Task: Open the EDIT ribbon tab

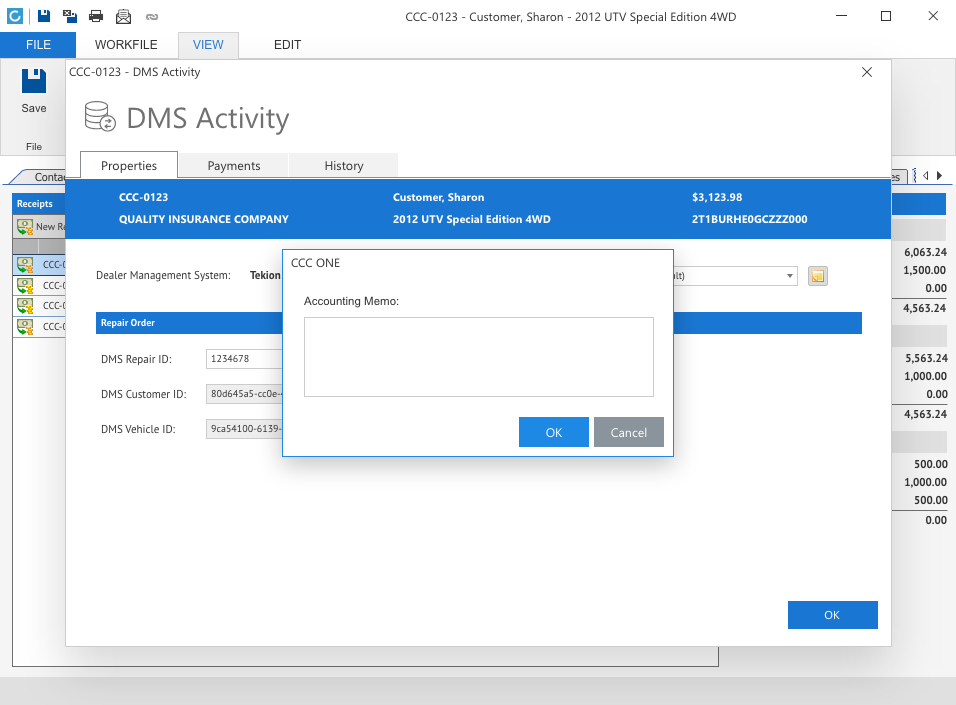Action: [287, 45]
